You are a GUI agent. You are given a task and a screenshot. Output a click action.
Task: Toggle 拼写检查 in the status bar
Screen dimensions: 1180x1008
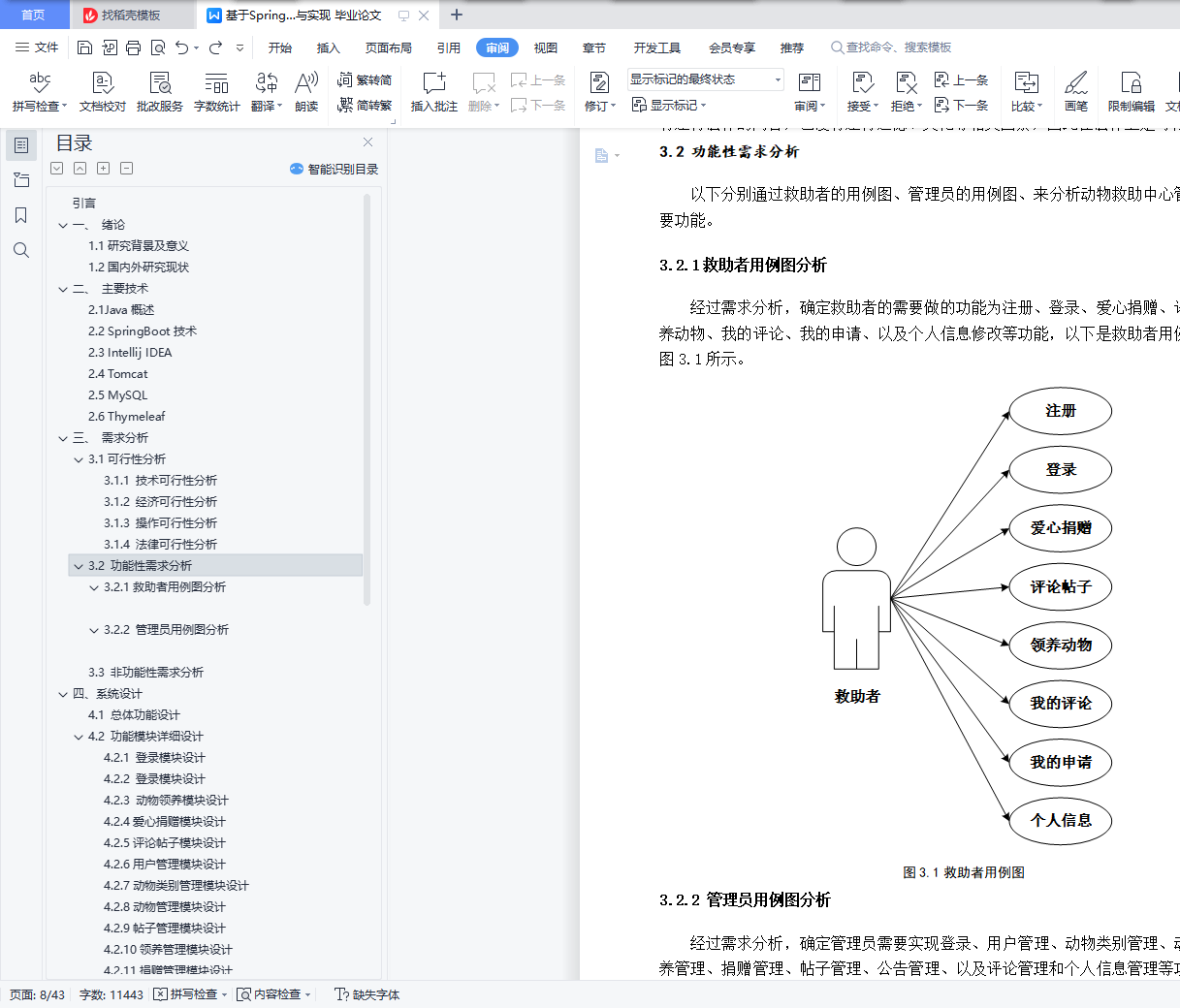(190, 994)
